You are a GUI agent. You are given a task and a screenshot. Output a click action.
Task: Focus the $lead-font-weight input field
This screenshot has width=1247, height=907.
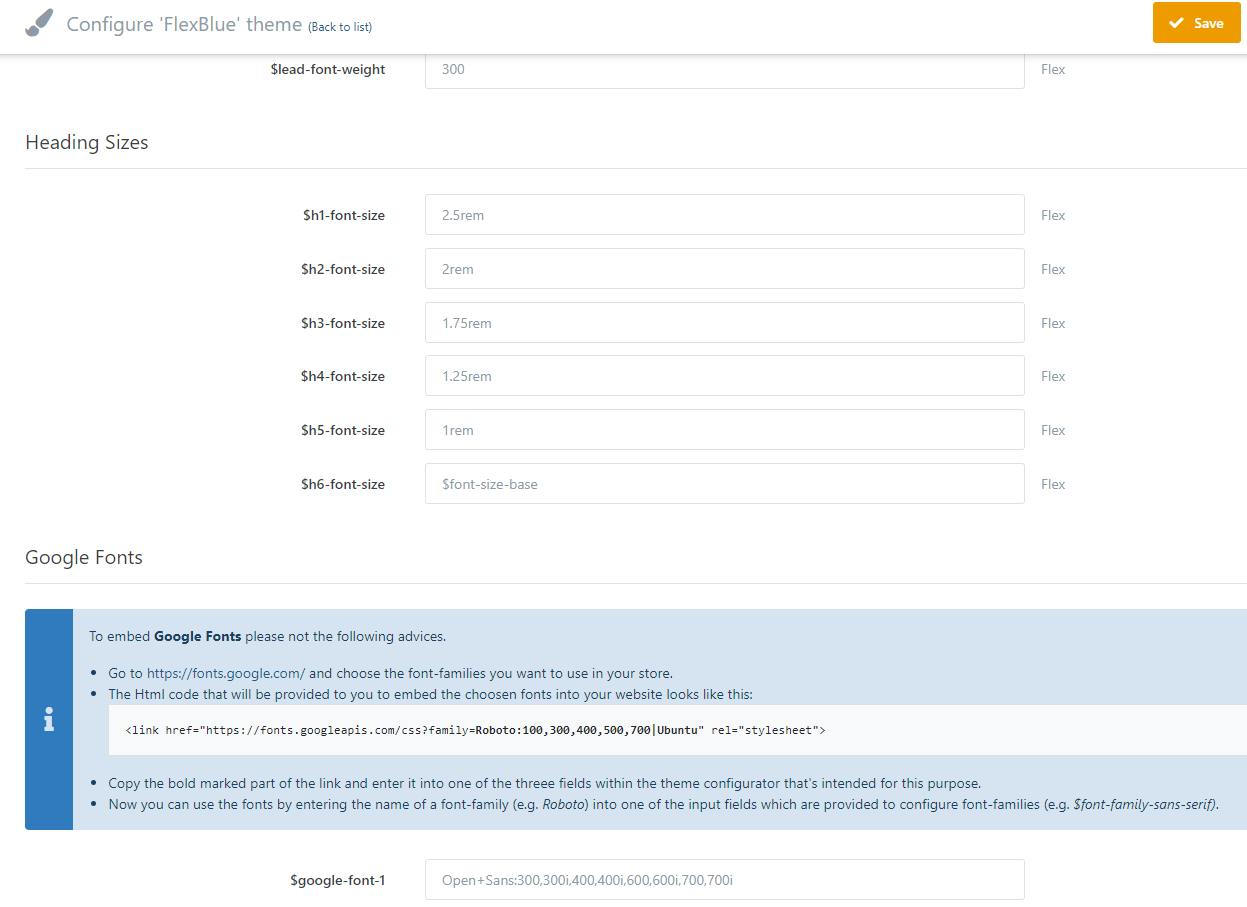tap(724, 70)
